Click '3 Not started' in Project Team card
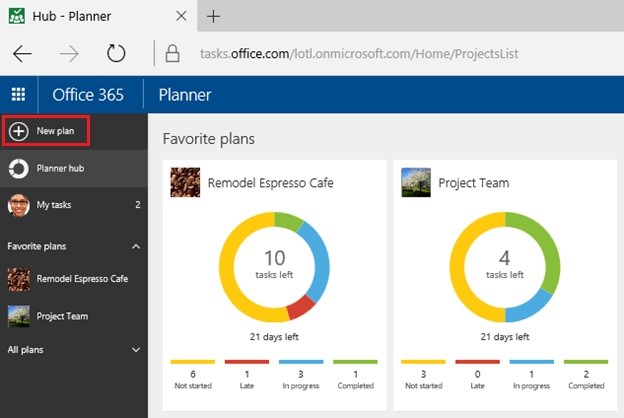The width and height of the screenshot is (624, 418). click(423, 380)
